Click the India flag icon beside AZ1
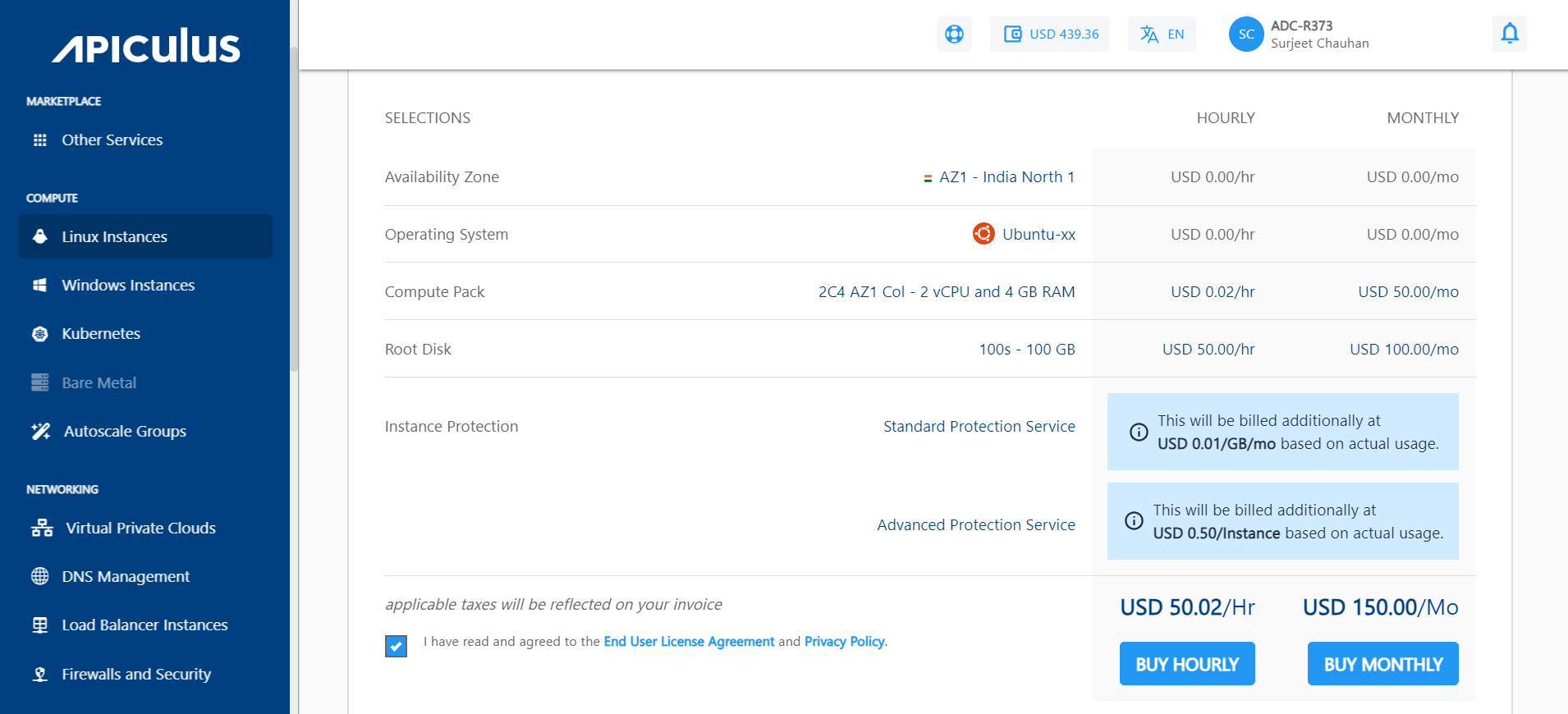This screenshot has width=1568, height=714. [928, 178]
